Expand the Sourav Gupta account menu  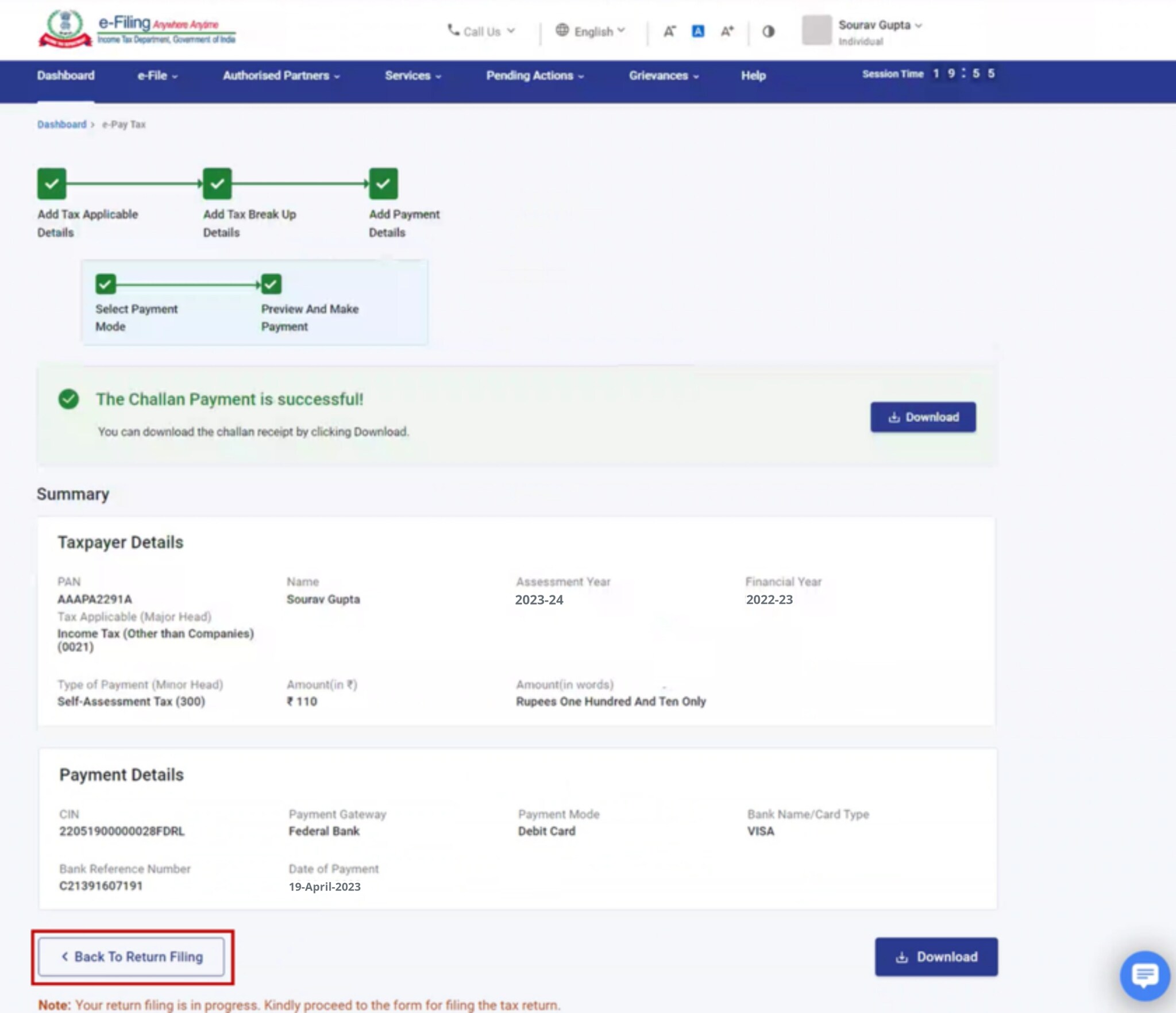(880, 25)
